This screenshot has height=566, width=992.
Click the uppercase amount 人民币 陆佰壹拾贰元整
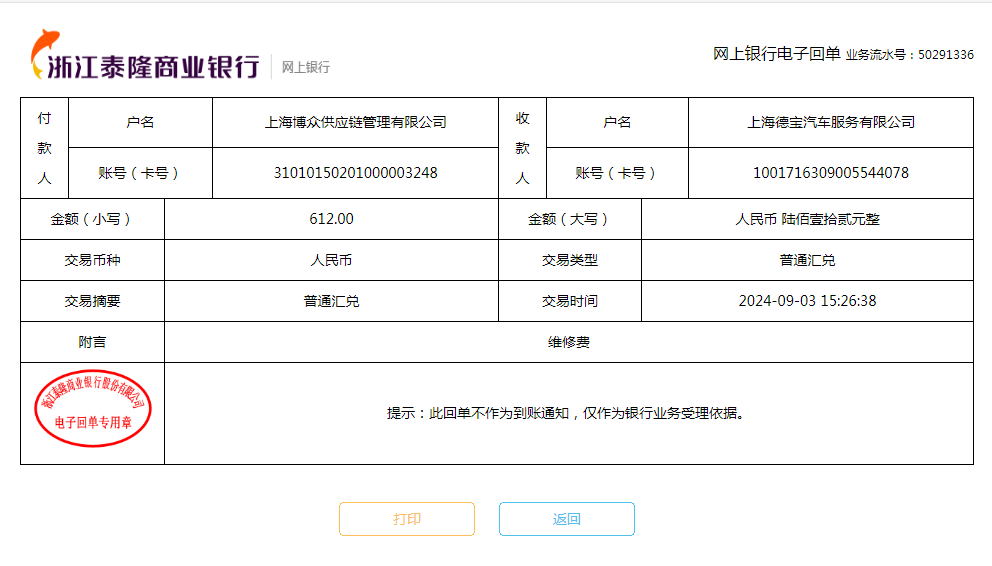pos(807,219)
